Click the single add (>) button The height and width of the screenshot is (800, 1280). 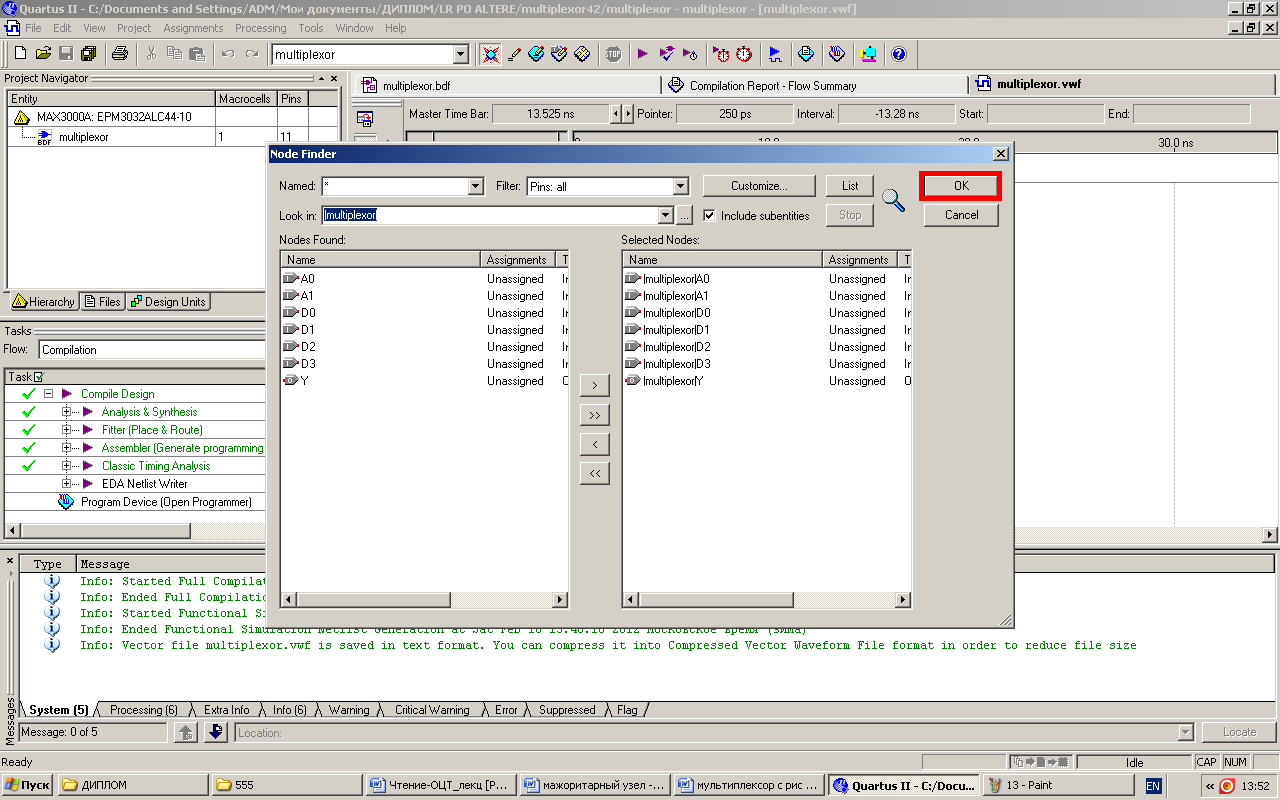594,386
